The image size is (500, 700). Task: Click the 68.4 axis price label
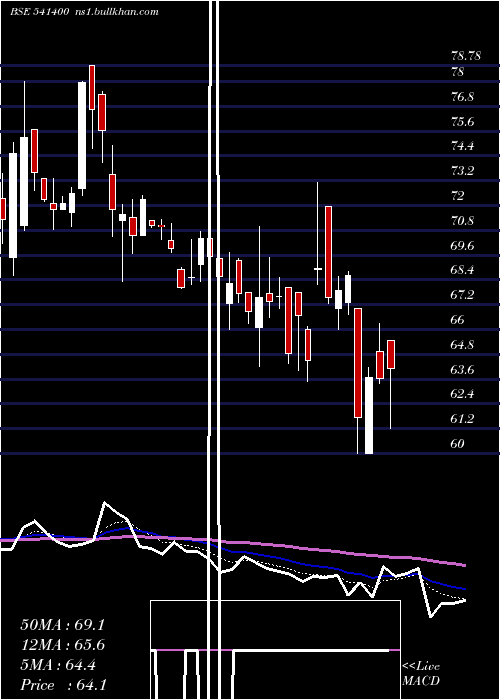pyautogui.click(x=462, y=271)
